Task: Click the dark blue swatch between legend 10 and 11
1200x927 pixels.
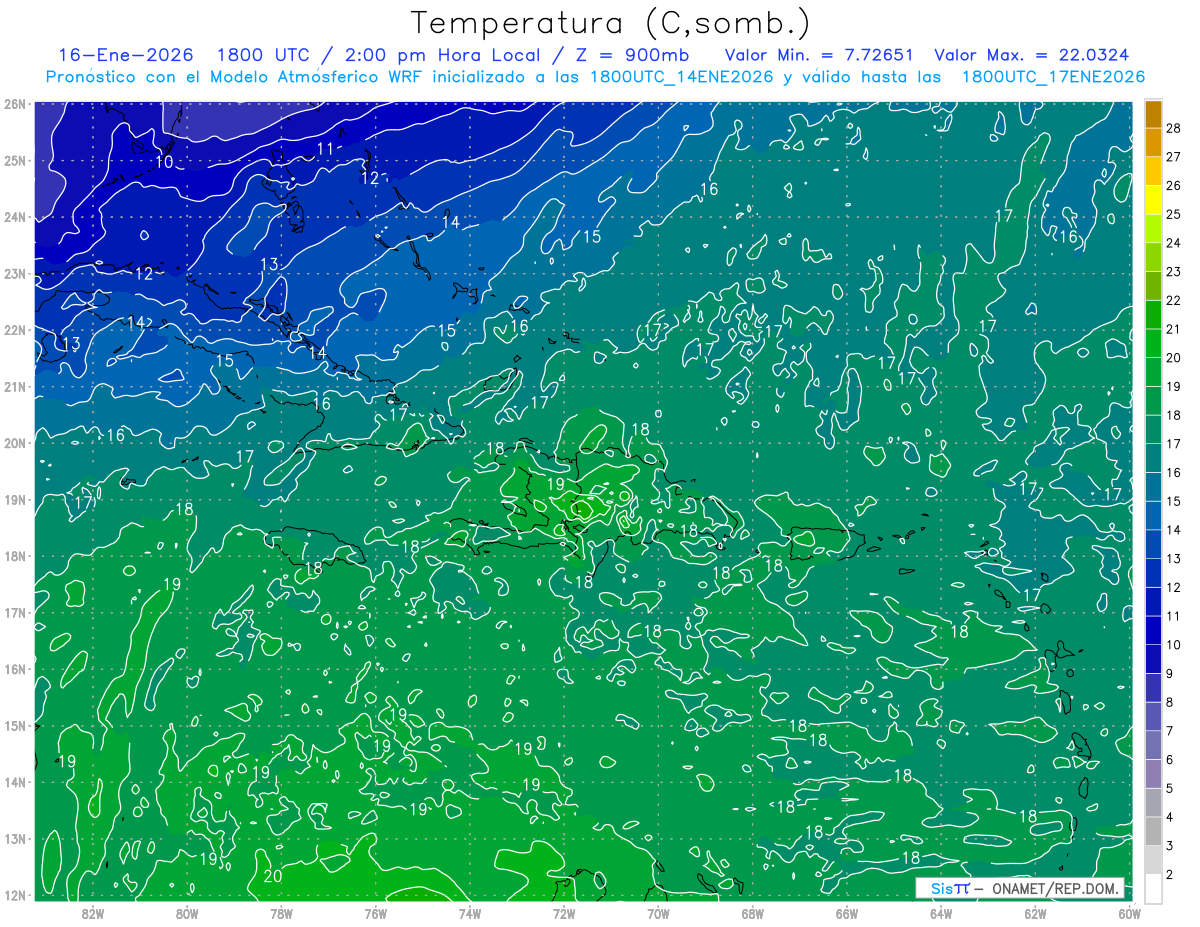Action: coord(1153,629)
